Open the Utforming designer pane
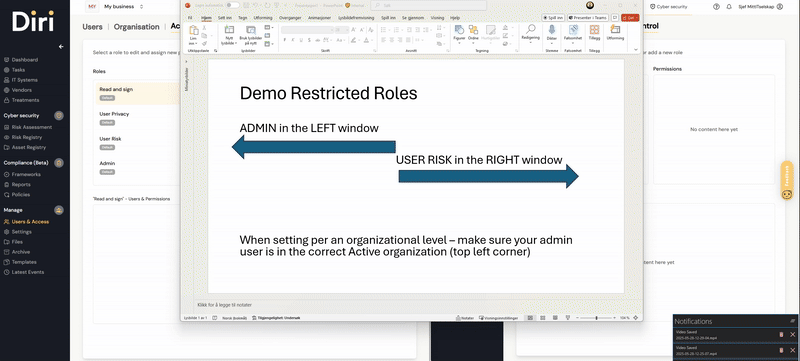The image size is (800, 361). click(615, 33)
